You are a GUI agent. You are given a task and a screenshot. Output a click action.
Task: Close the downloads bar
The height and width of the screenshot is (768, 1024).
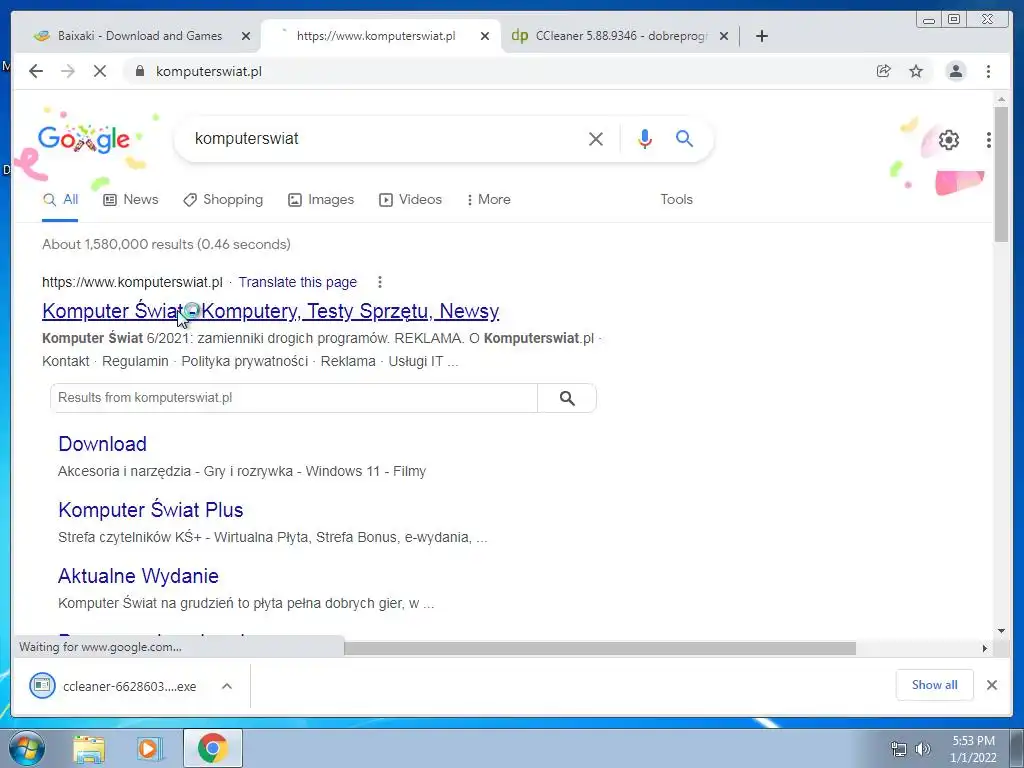click(991, 685)
